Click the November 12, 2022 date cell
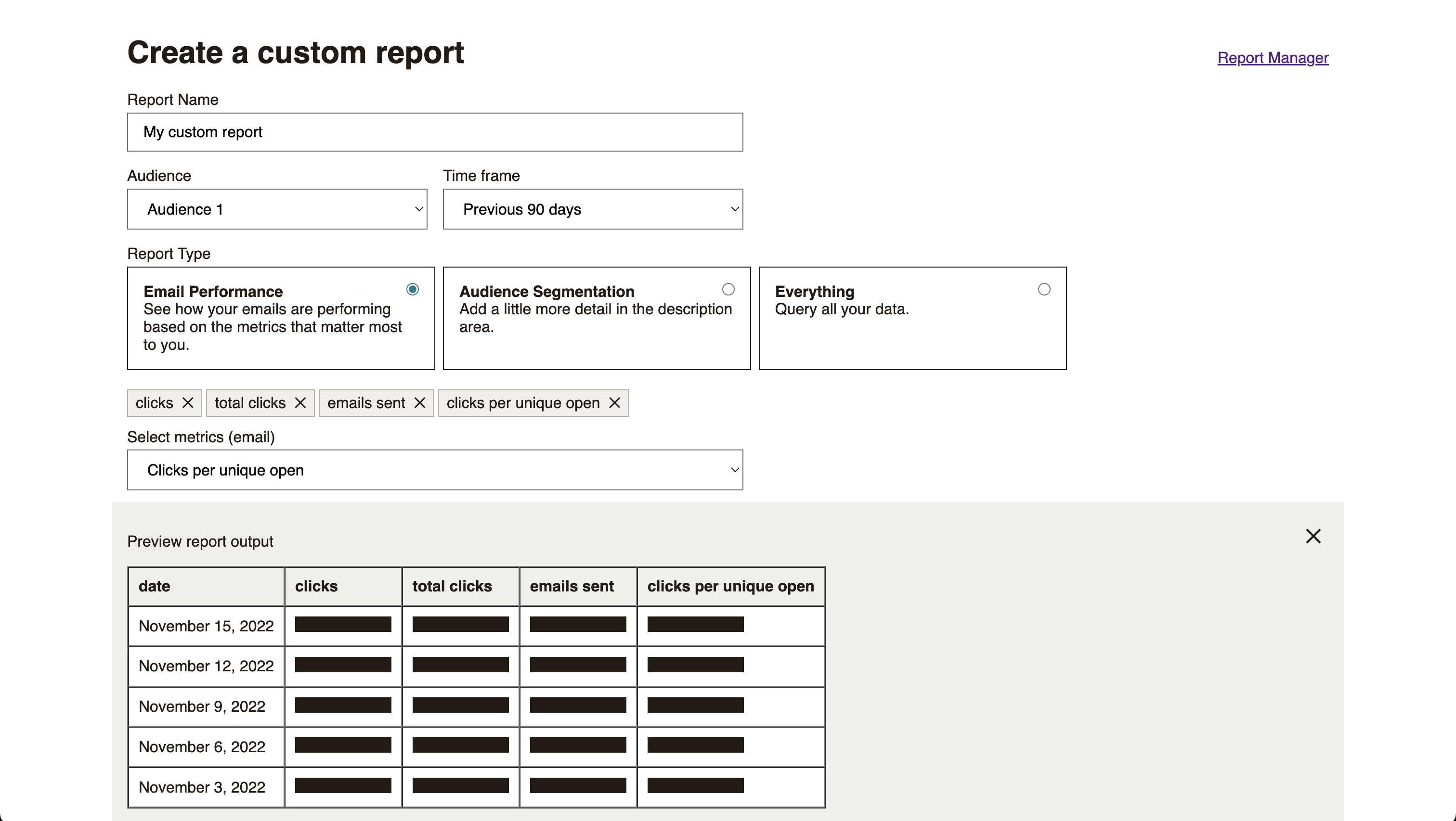Screen dimensions: 1456x821 pos(206,666)
